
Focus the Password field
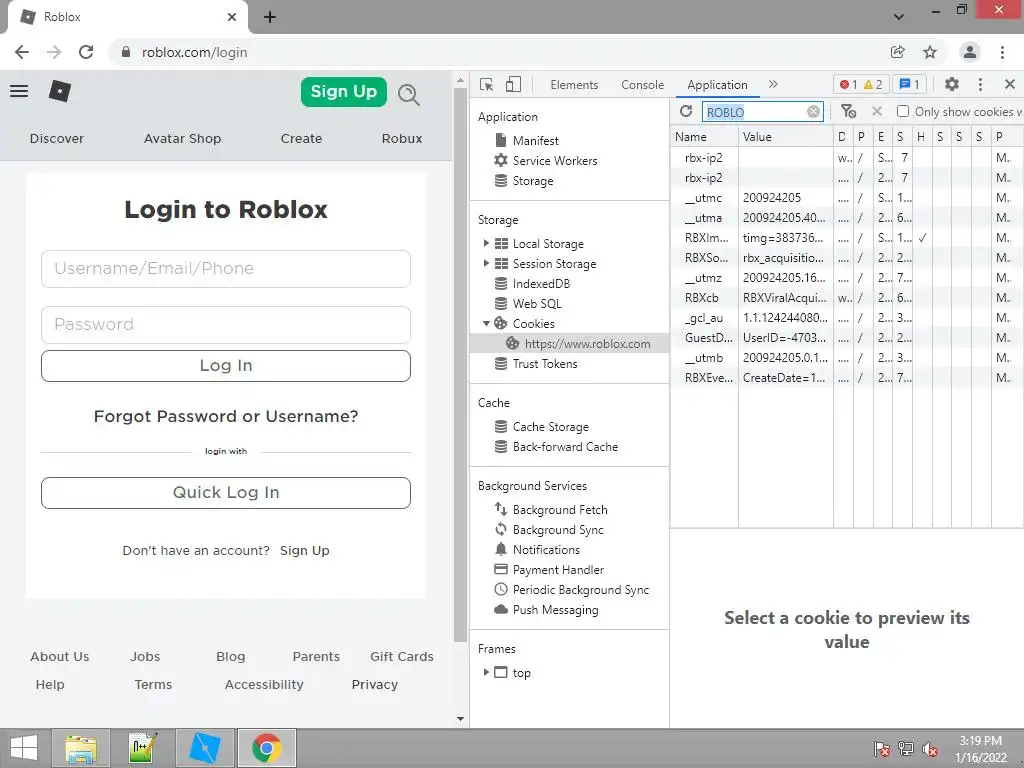pos(226,325)
